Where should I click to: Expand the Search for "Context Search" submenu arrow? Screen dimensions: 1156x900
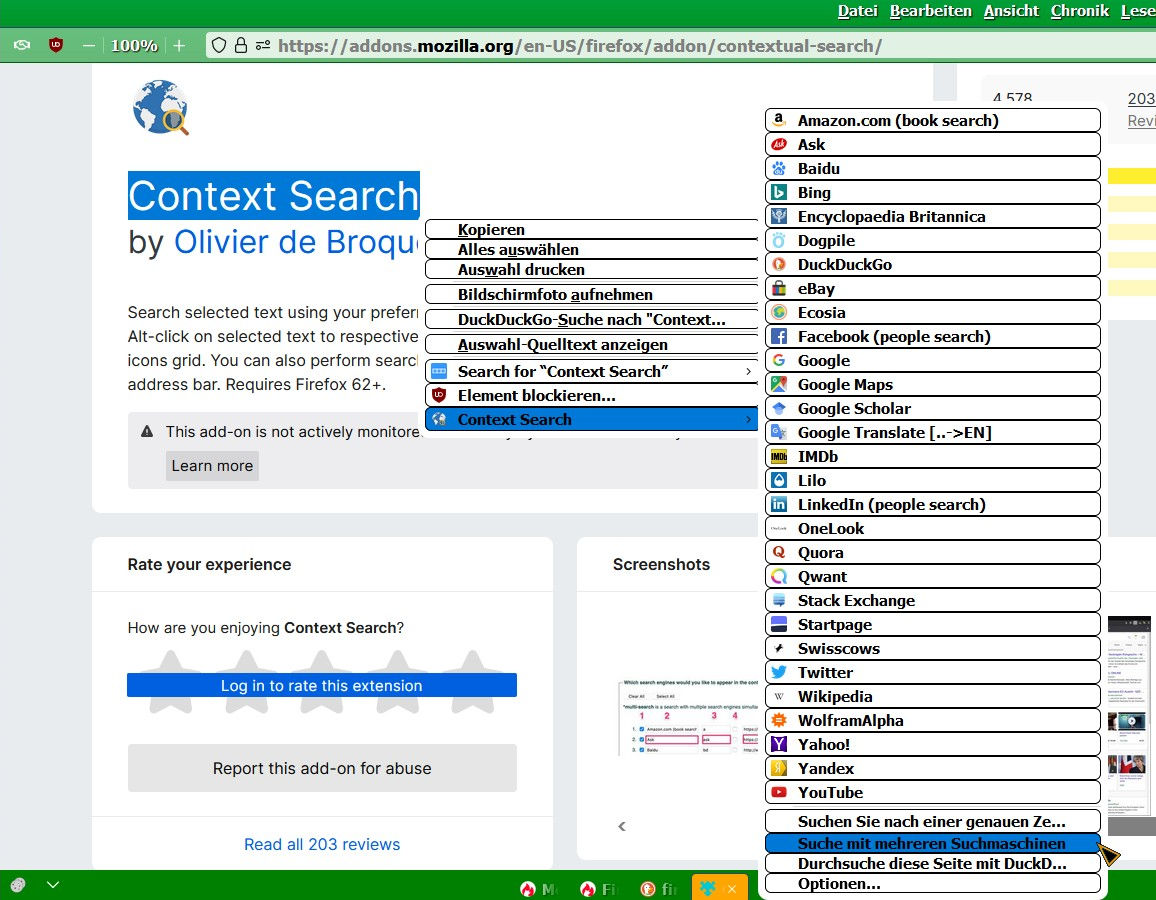pos(748,371)
